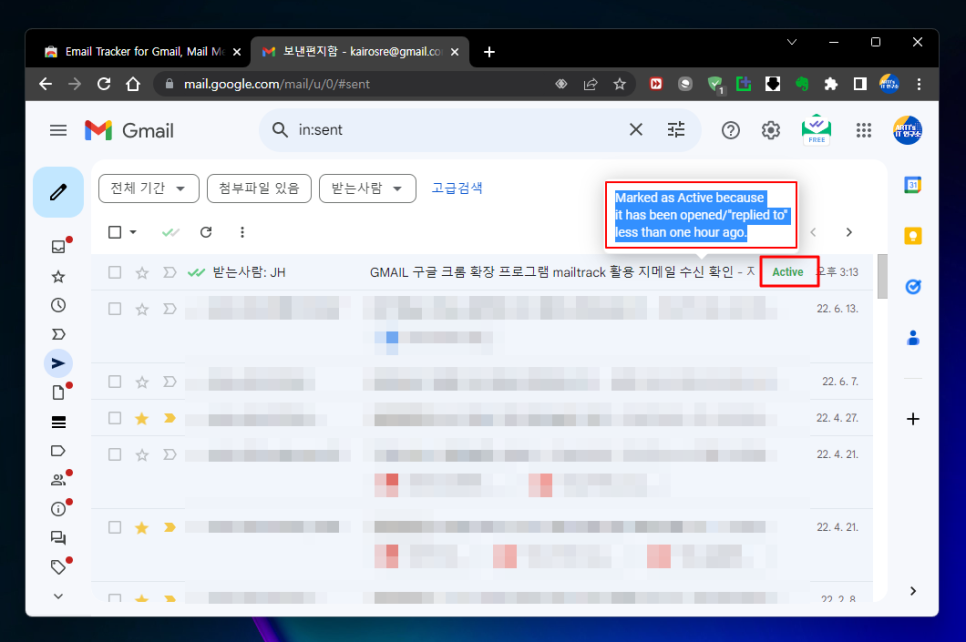966x642 pixels.
Task: Mark the JH email as important
Action: (x=169, y=272)
